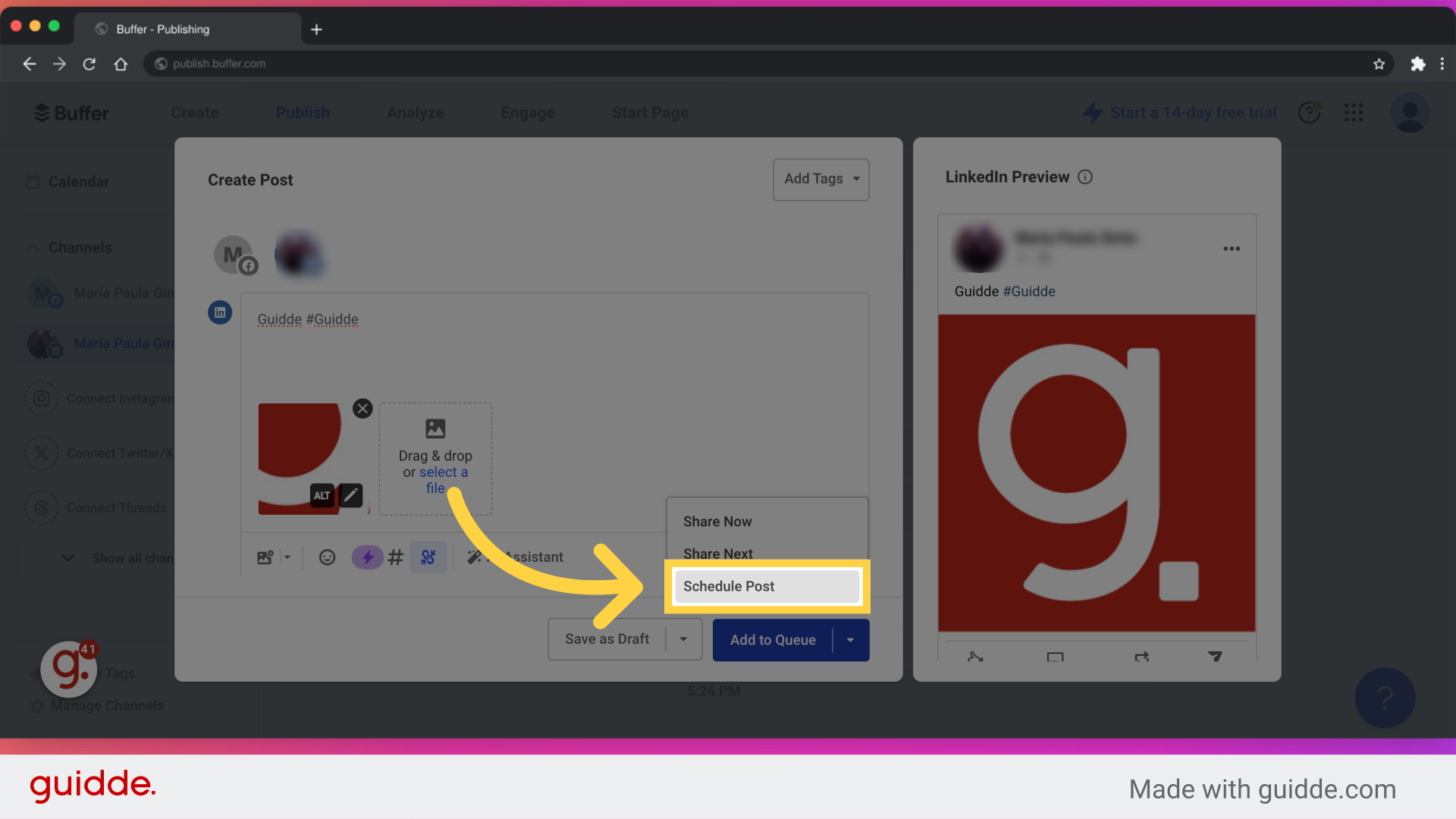Remove the uploaded image via its X
Screen dimensions: 1456x819
[362, 408]
